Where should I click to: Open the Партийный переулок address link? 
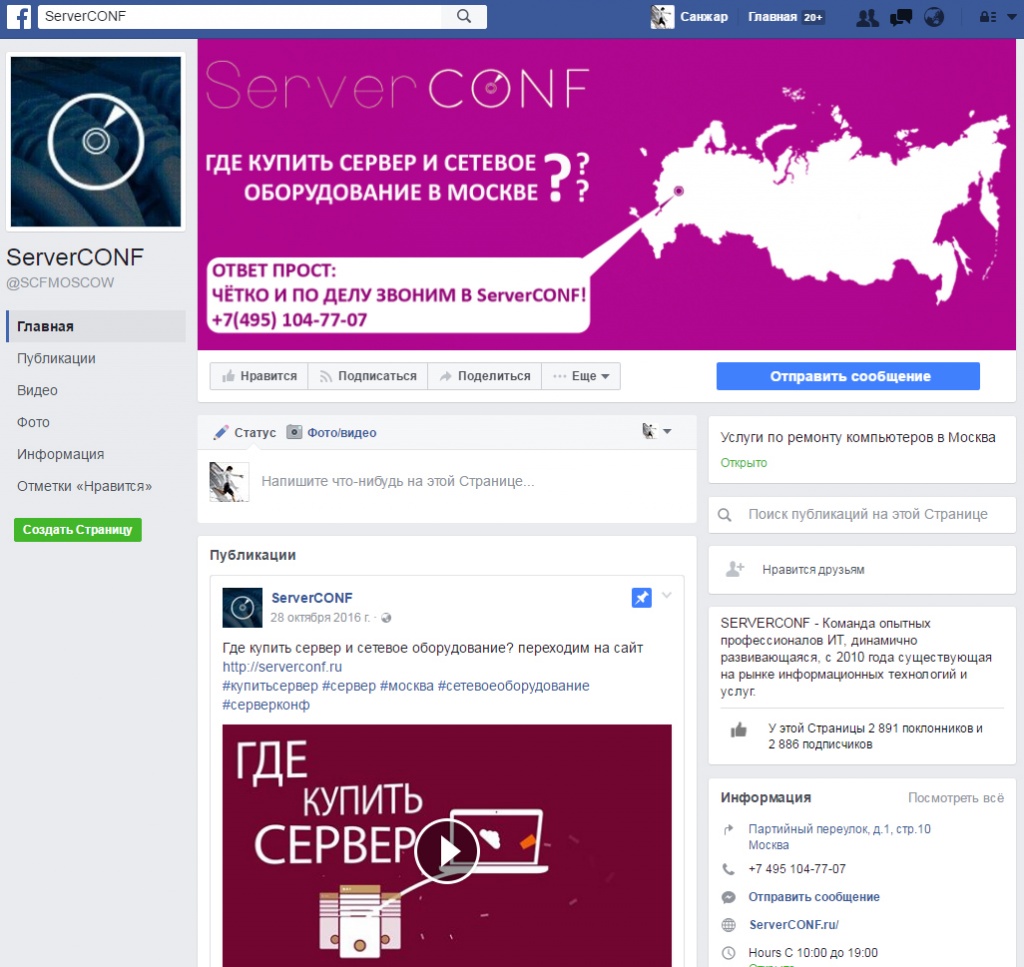coord(840,837)
